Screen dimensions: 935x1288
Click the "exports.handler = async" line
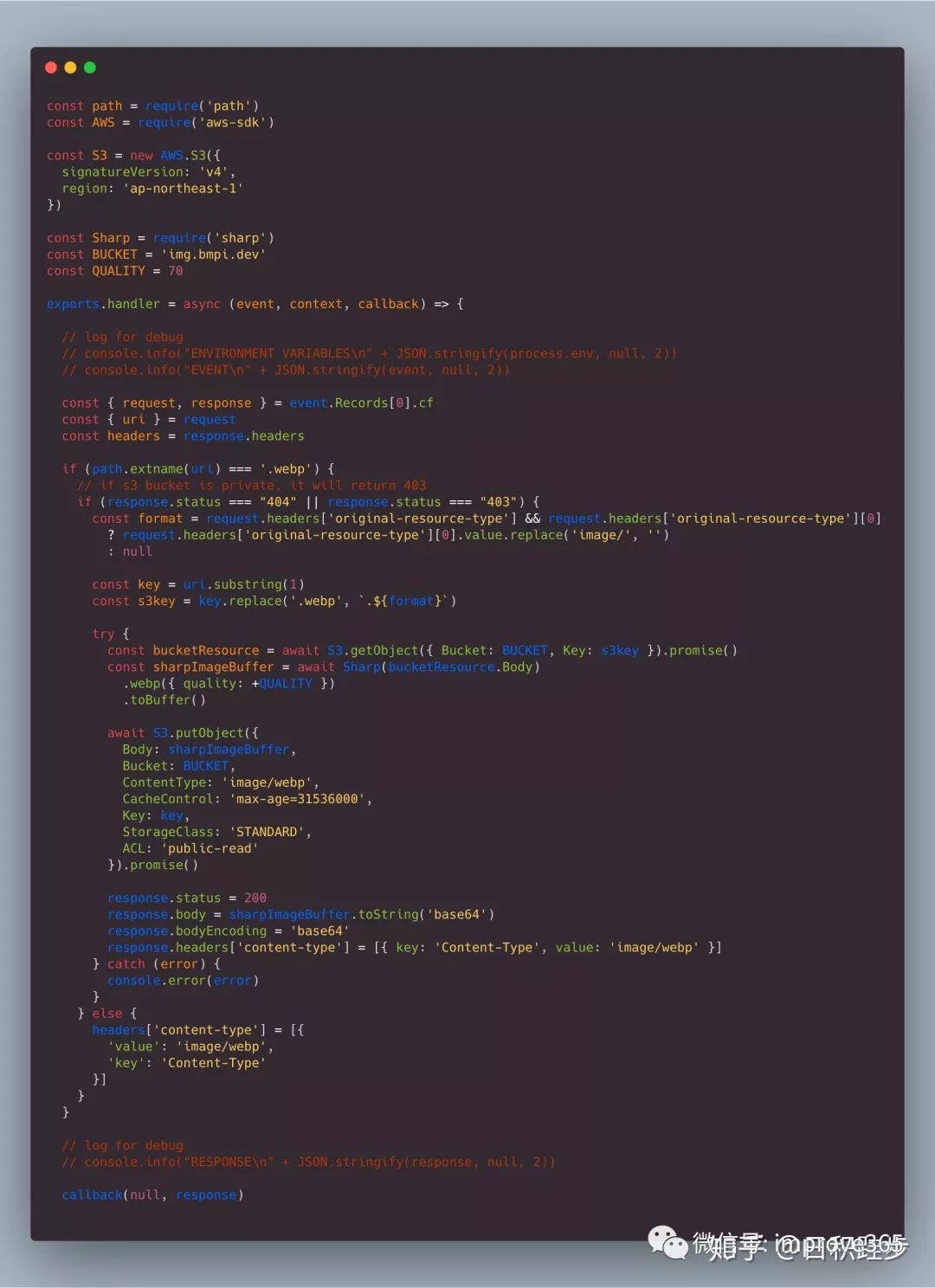tap(255, 304)
